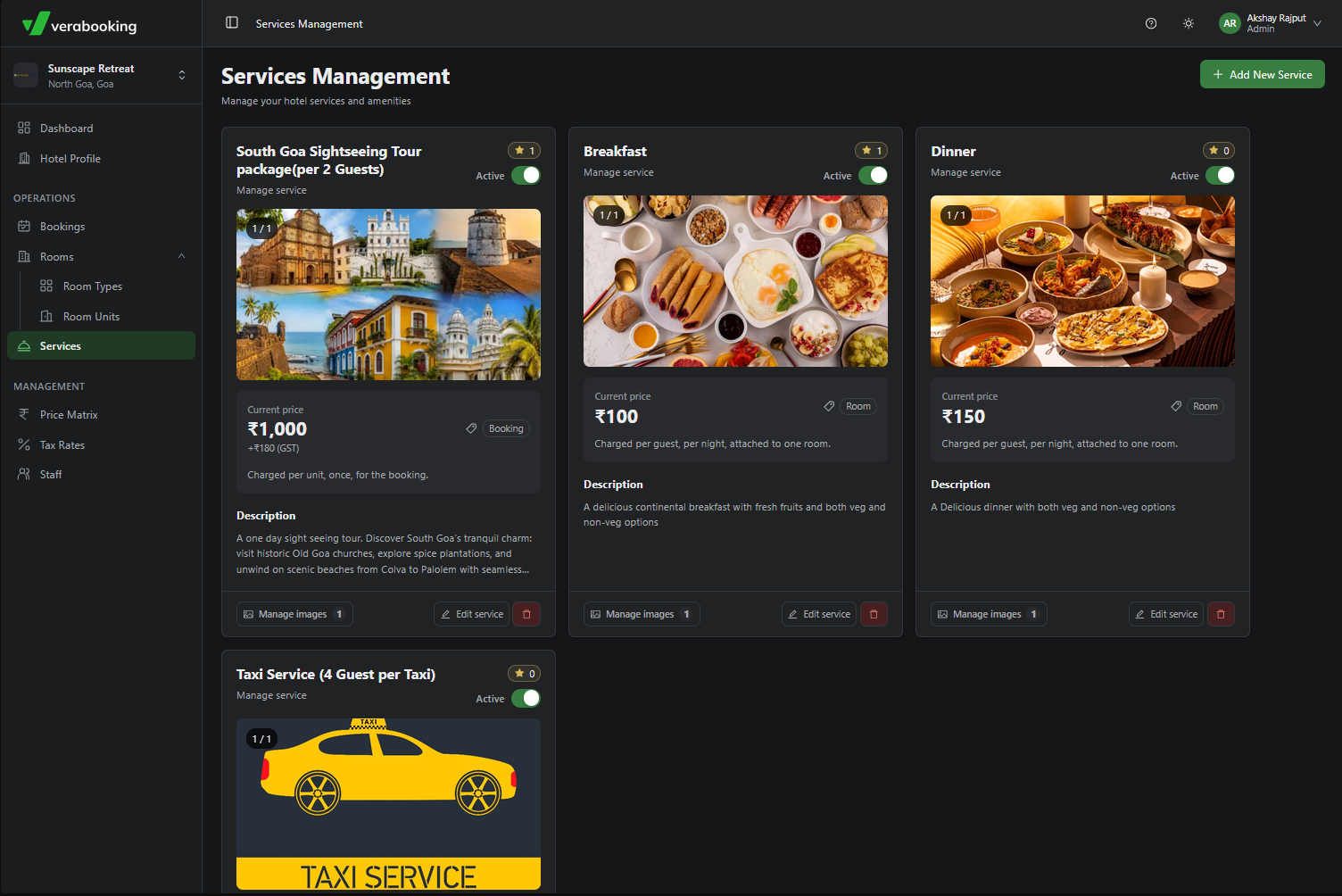Click the ₹100 price on Breakfast
The height and width of the screenshot is (896, 1342).
[x=617, y=417]
